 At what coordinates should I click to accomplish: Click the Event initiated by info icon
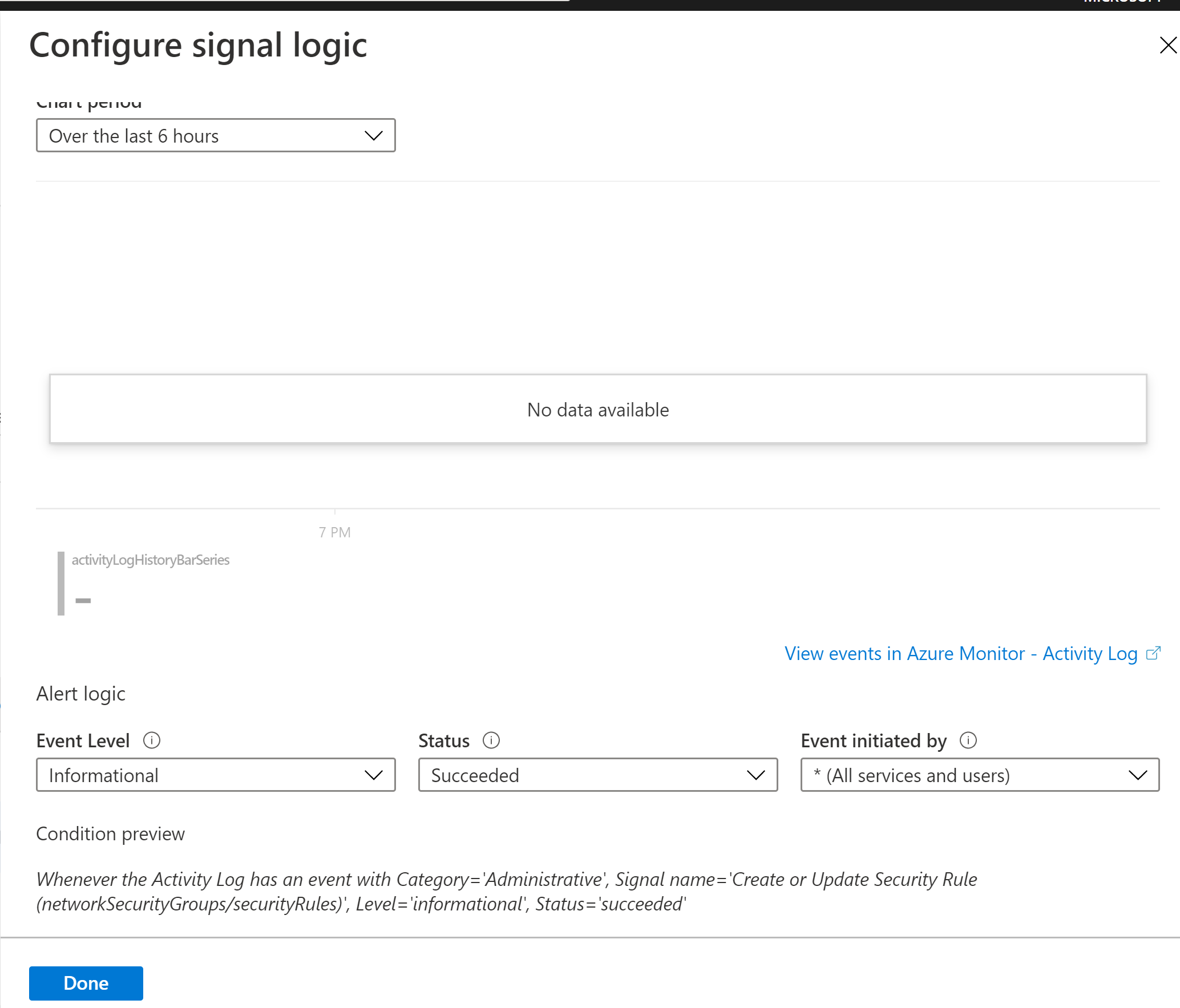[968, 740]
